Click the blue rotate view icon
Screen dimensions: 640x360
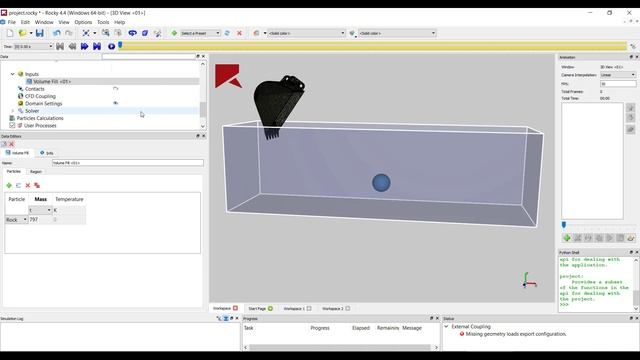(132, 33)
